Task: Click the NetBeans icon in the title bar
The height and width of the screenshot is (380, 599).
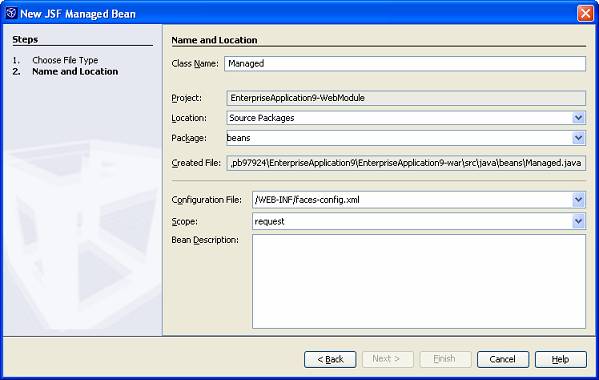Action: [x=11, y=13]
